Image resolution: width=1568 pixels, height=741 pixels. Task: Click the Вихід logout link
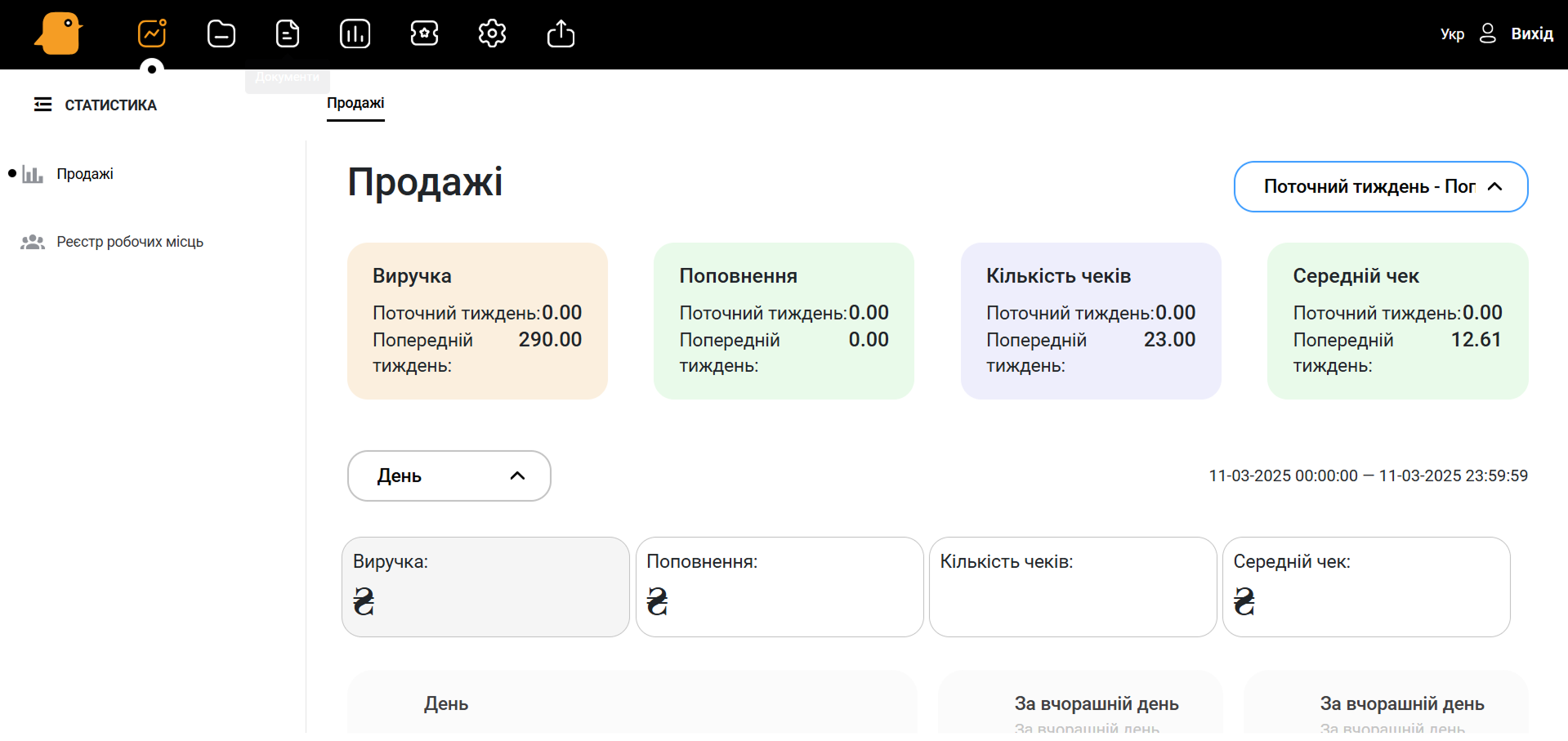pos(1531,34)
